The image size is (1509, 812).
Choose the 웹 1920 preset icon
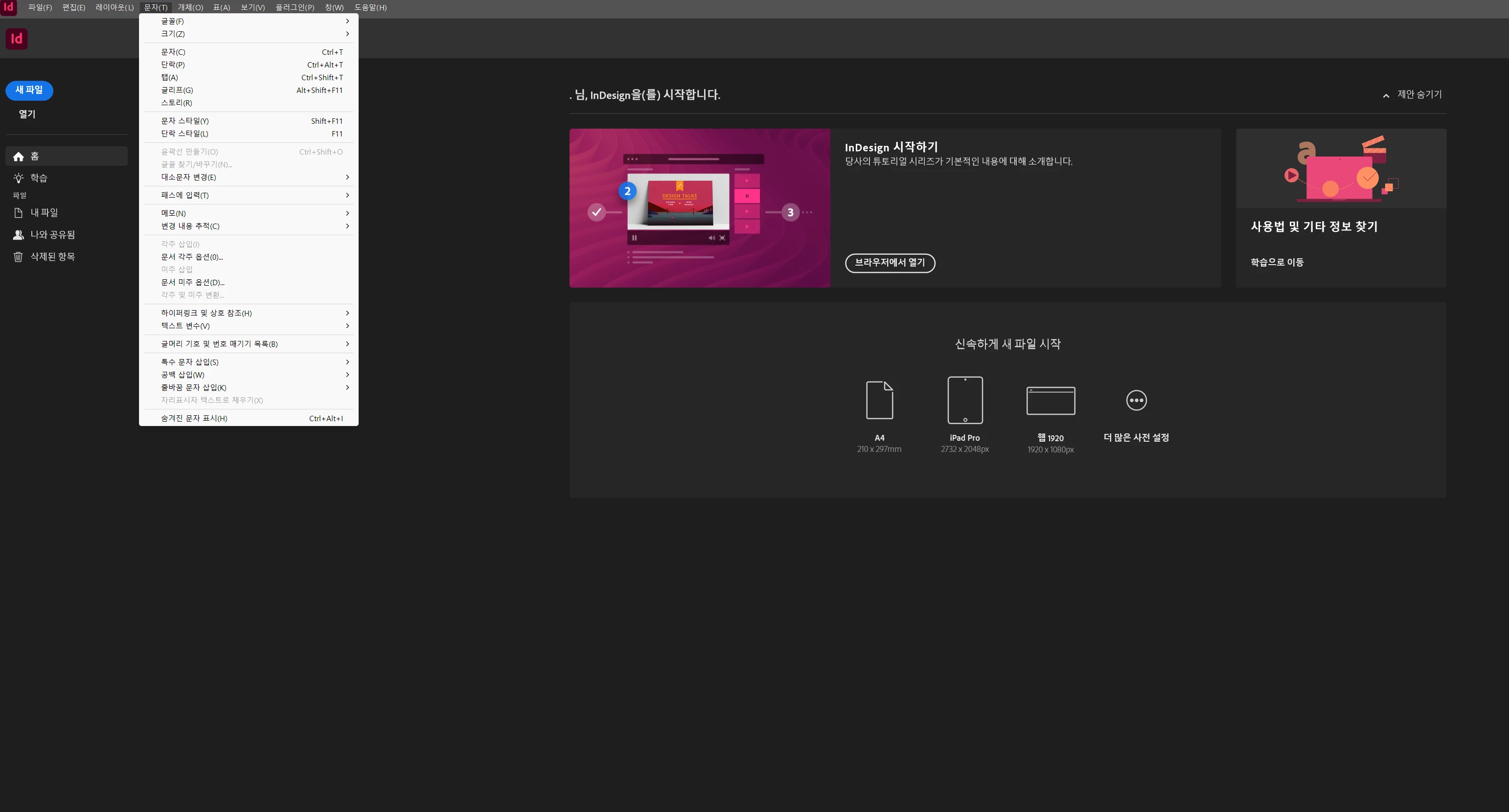[1051, 401]
